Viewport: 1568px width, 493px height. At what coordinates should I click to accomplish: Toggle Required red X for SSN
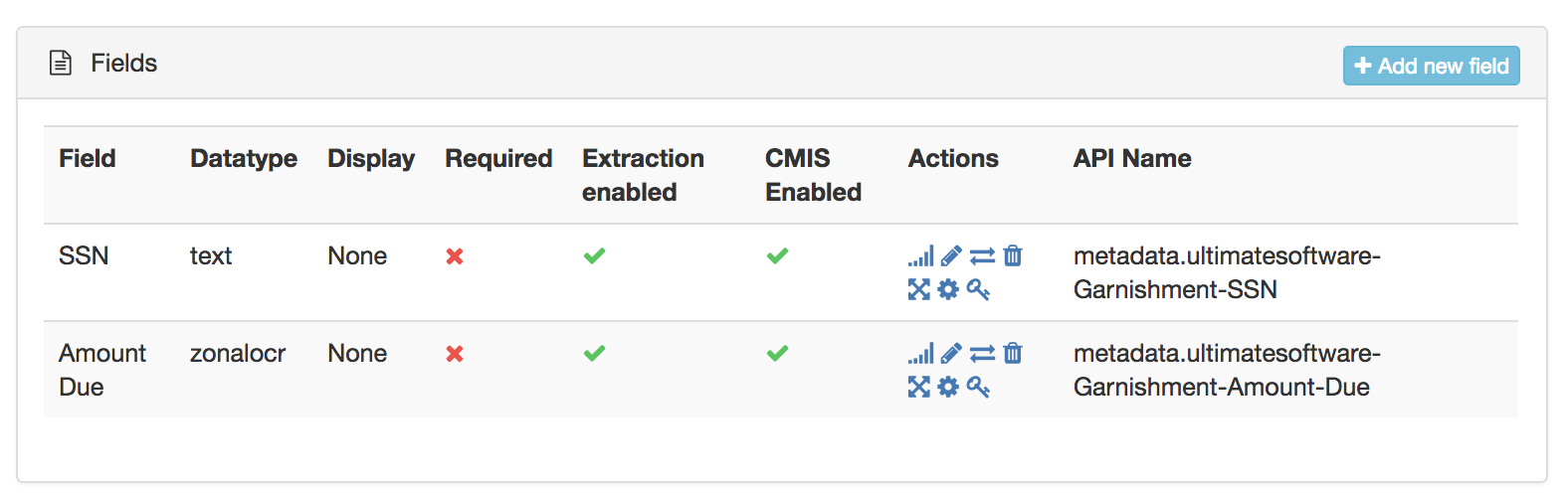coord(455,256)
